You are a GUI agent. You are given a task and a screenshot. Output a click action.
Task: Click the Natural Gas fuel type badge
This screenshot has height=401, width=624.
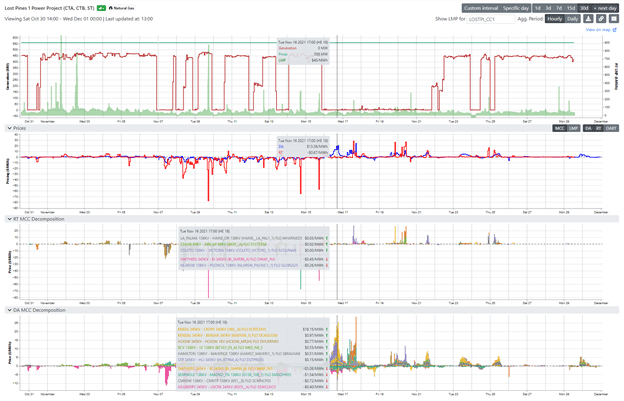[122, 8]
